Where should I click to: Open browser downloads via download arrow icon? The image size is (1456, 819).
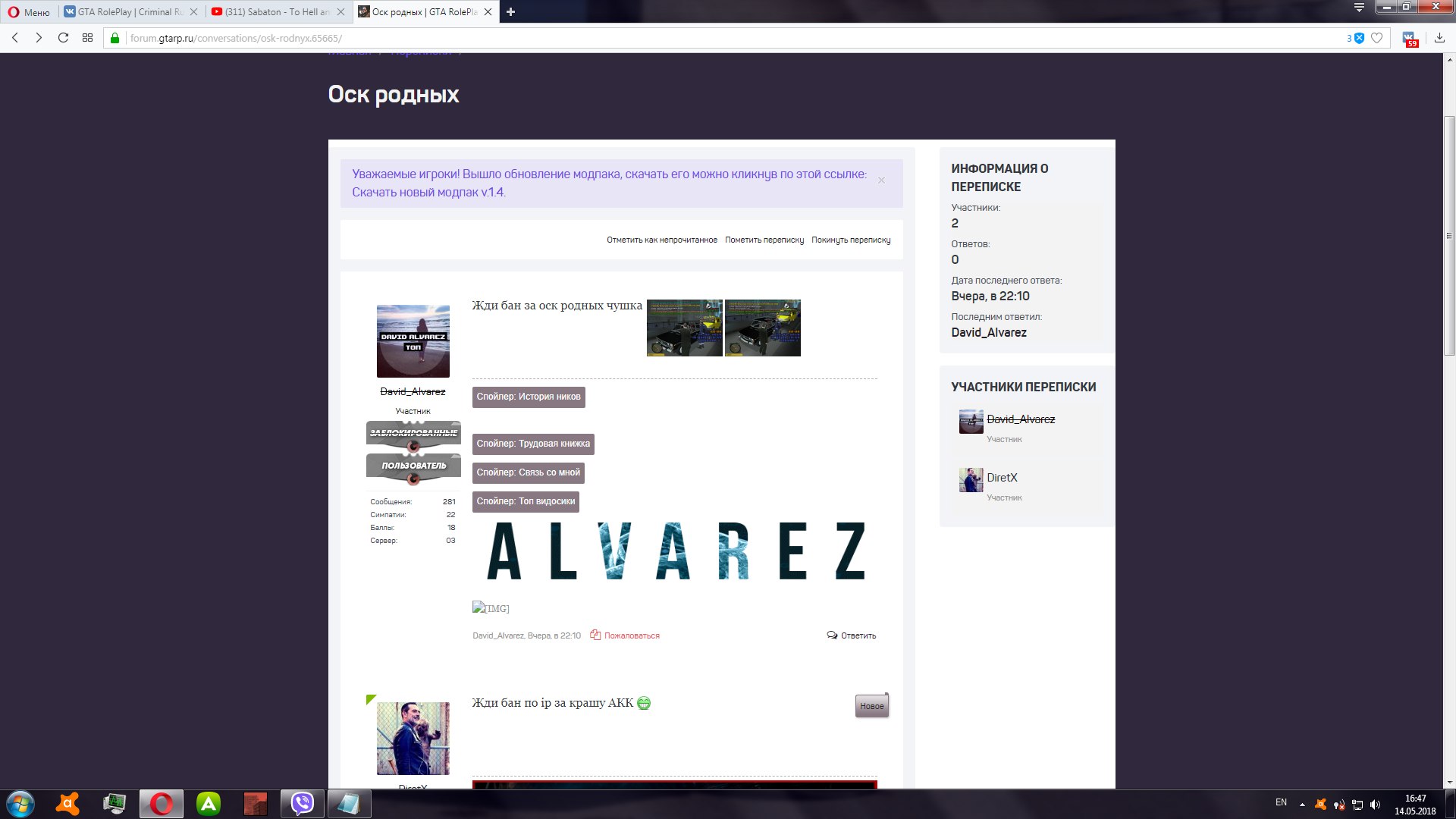tap(1440, 39)
